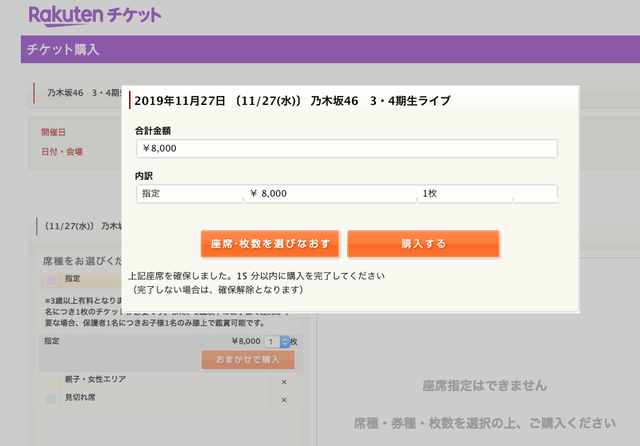The height and width of the screenshot is (446, 640).
Task: Click the チケット購入 header text
Action: point(63,49)
